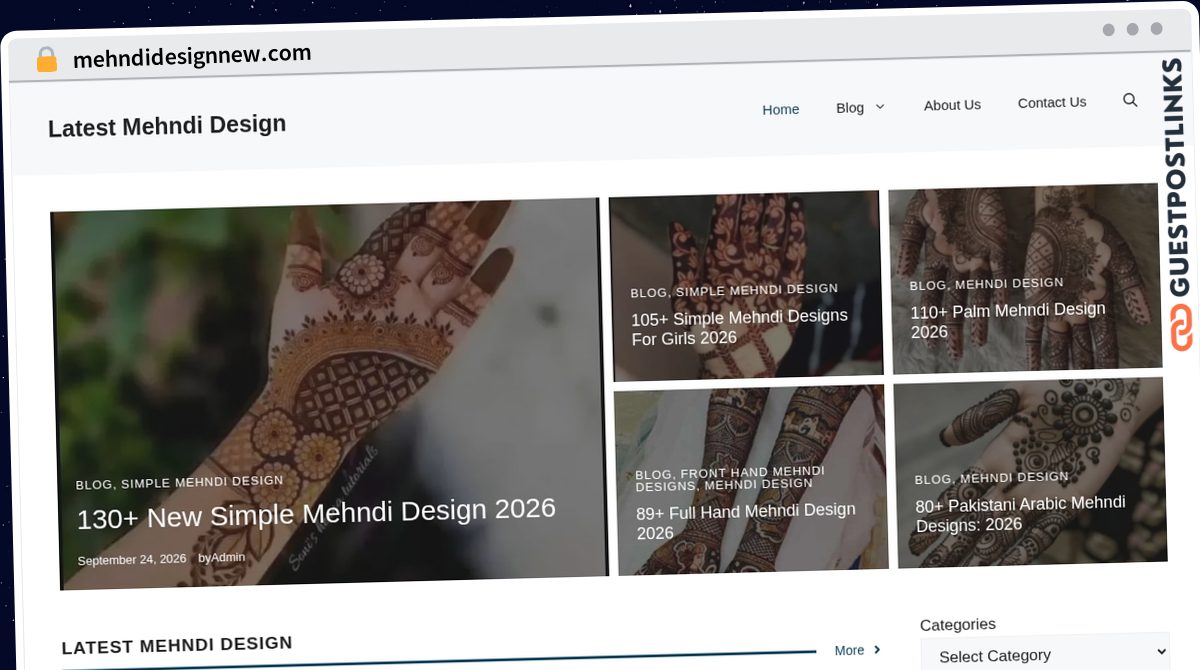This screenshot has width=1200, height=670.
Task: Open the site search magnifier icon
Action: pyautogui.click(x=1130, y=100)
